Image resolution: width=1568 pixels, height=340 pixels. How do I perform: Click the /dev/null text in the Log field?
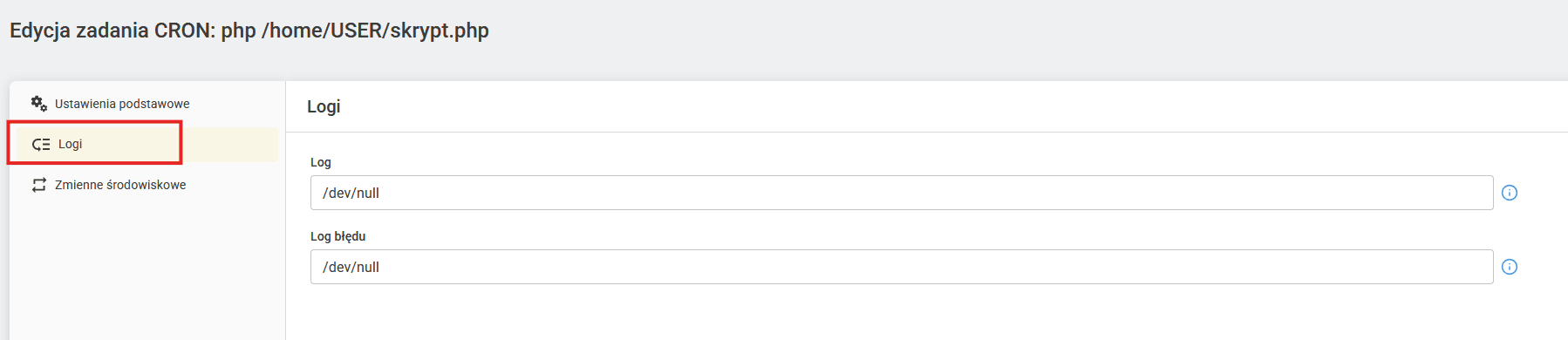[351, 194]
